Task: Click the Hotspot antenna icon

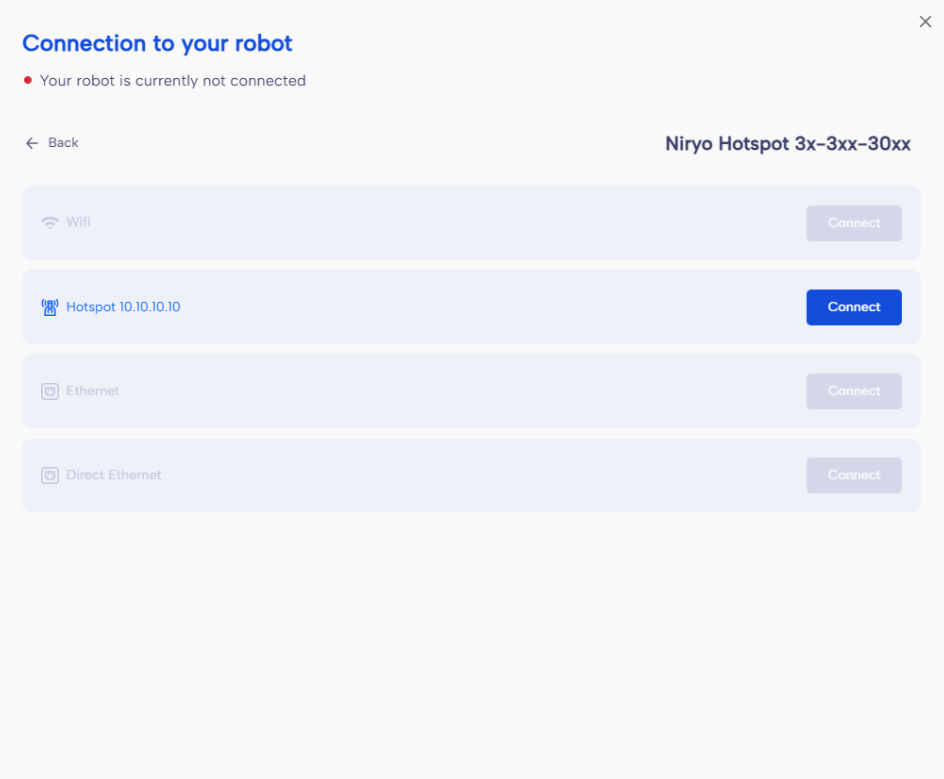Action: tap(49, 307)
